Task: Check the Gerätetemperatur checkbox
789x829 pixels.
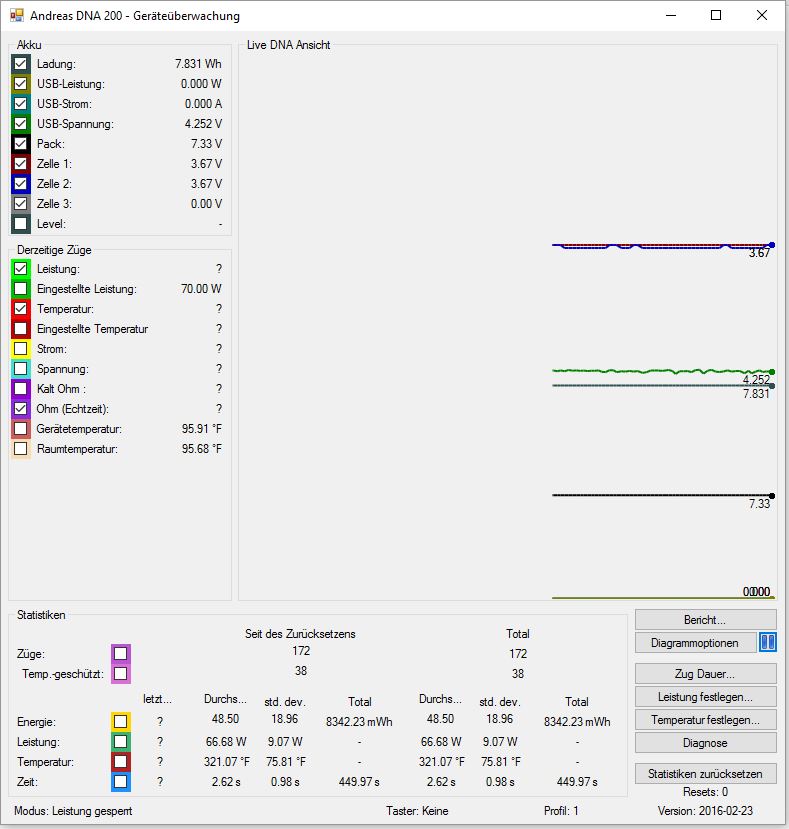Action: coord(21,429)
